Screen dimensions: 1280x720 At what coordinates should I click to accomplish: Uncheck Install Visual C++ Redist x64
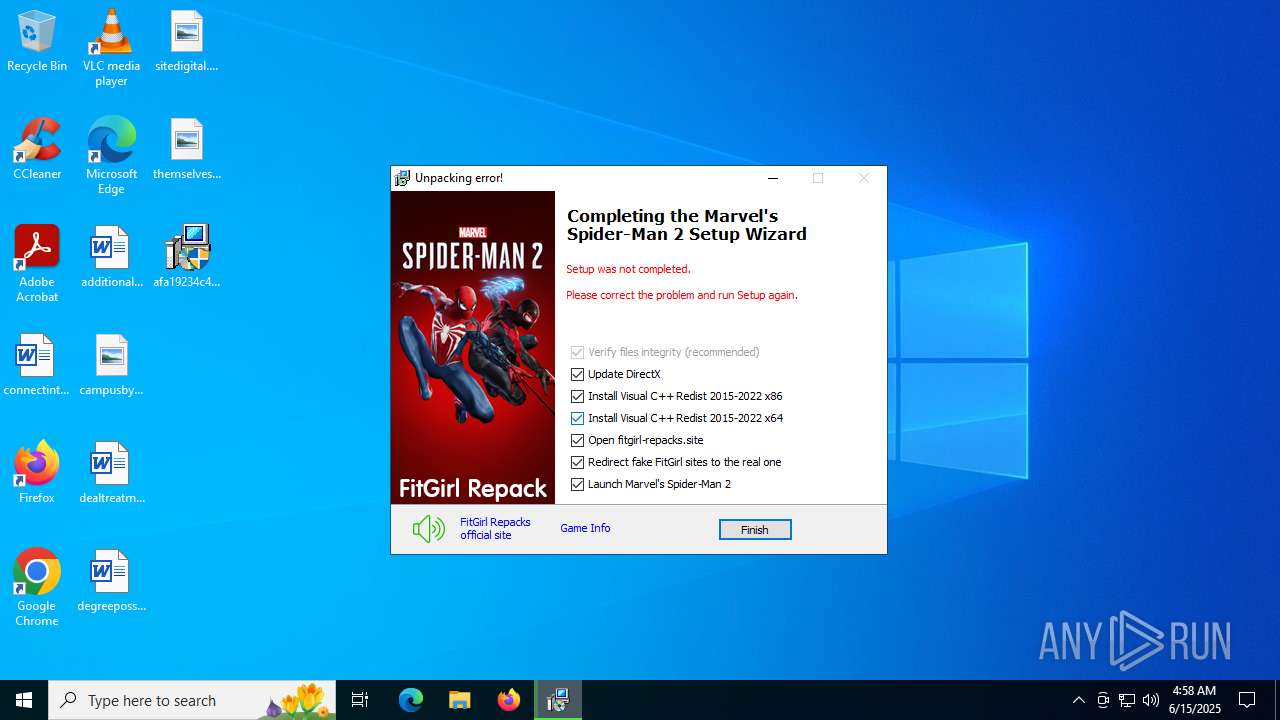pos(577,418)
